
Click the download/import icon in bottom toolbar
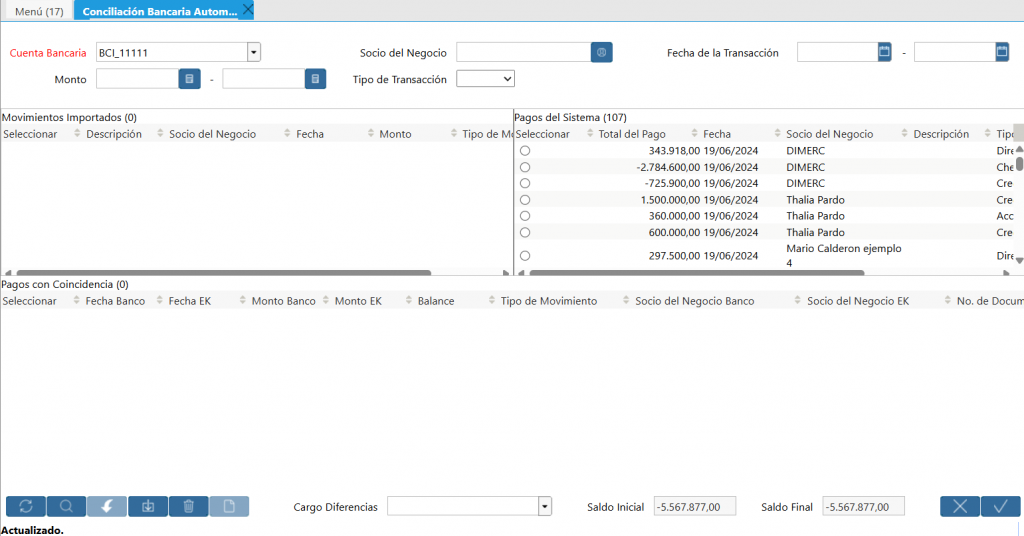pyautogui.click(x=148, y=507)
